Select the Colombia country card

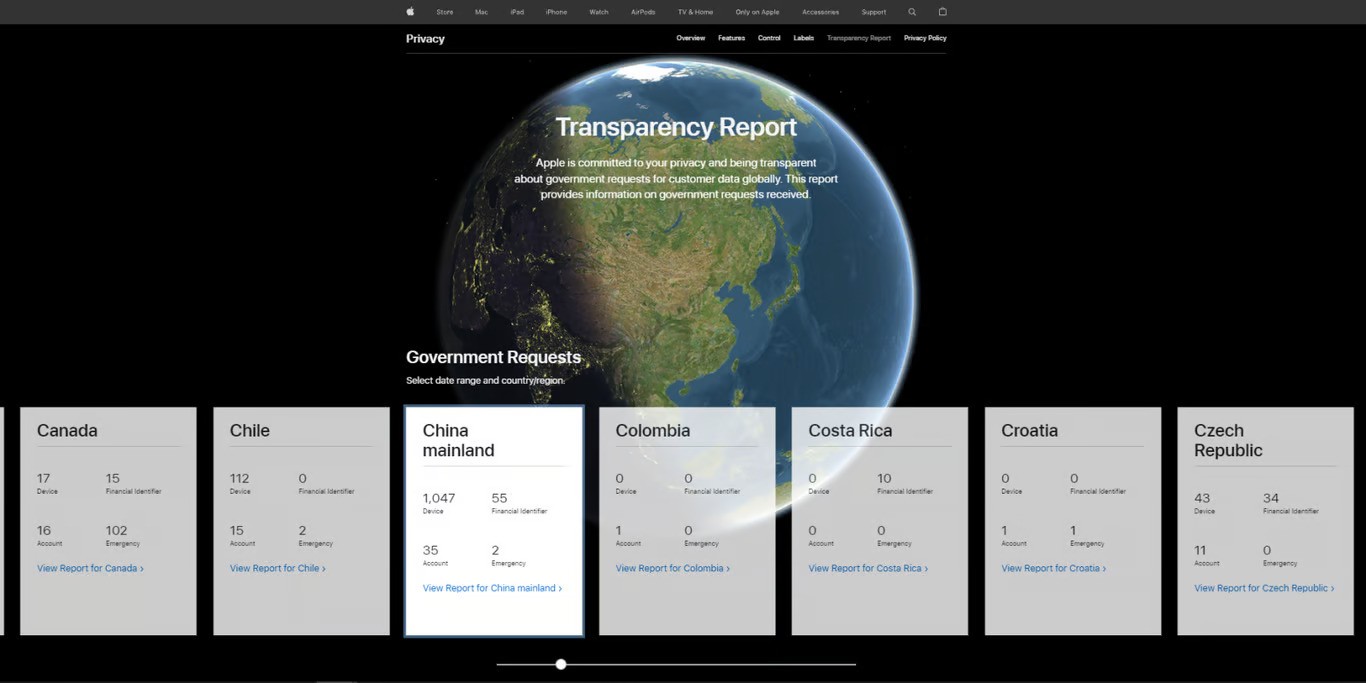[x=687, y=521]
